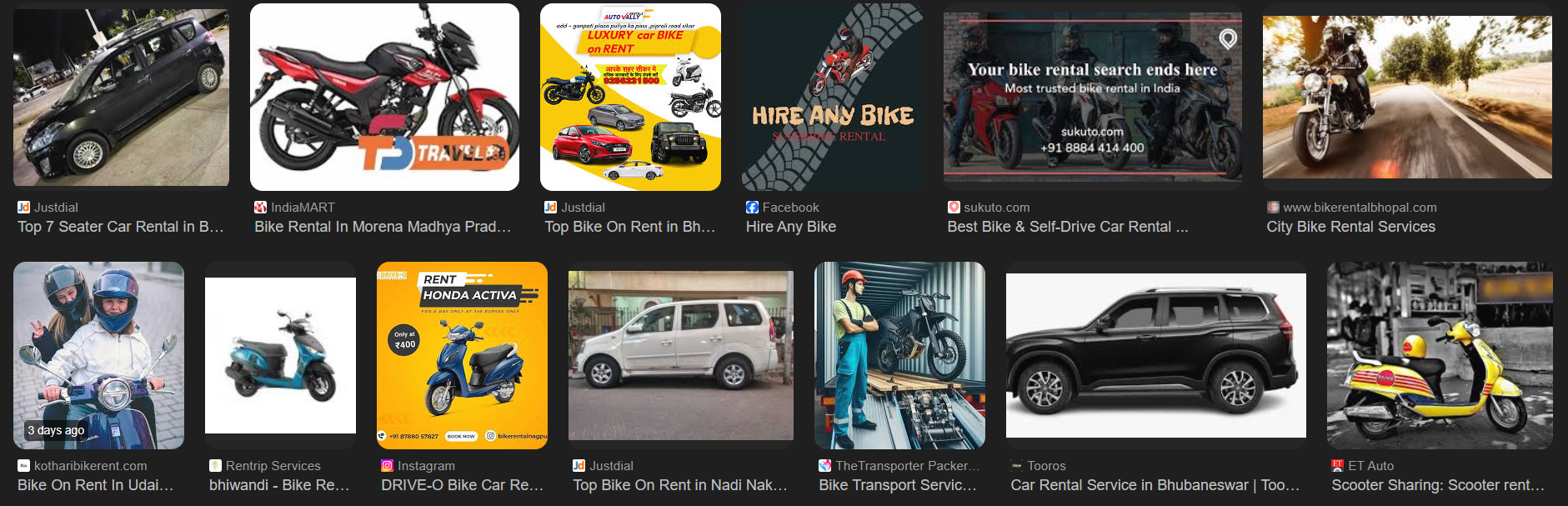Open the red Travels bike thumbnail
The width and height of the screenshot is (1568, 506).
384,97
